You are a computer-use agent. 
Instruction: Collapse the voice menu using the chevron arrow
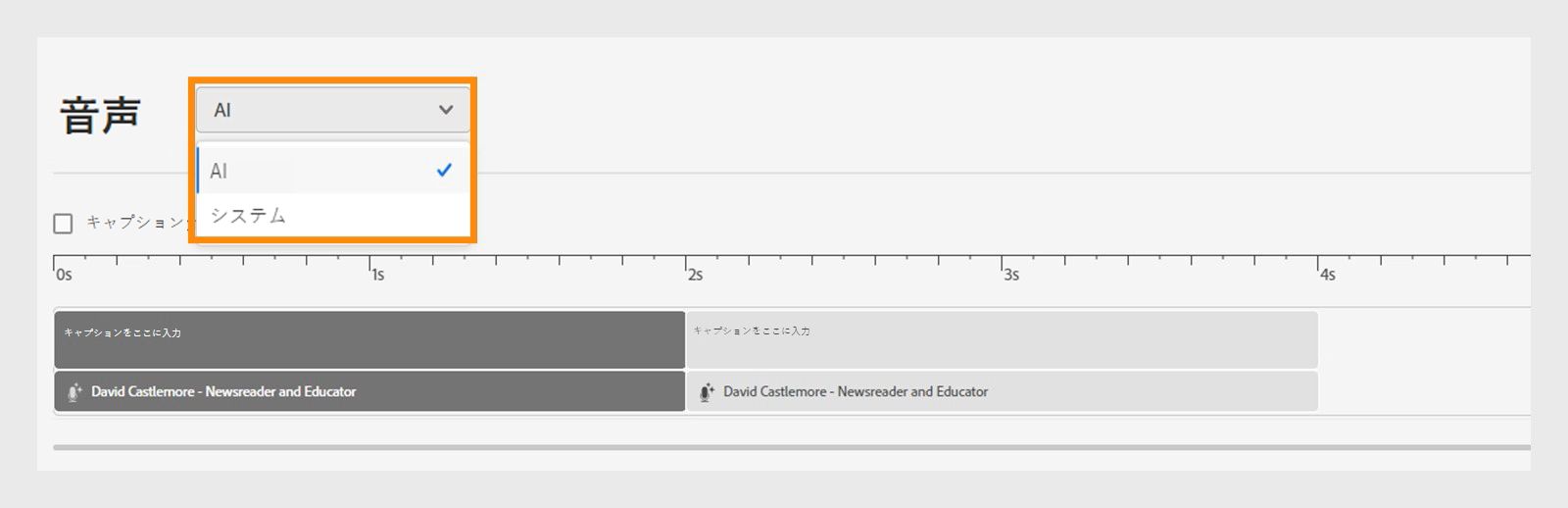(x=446, y=110)
